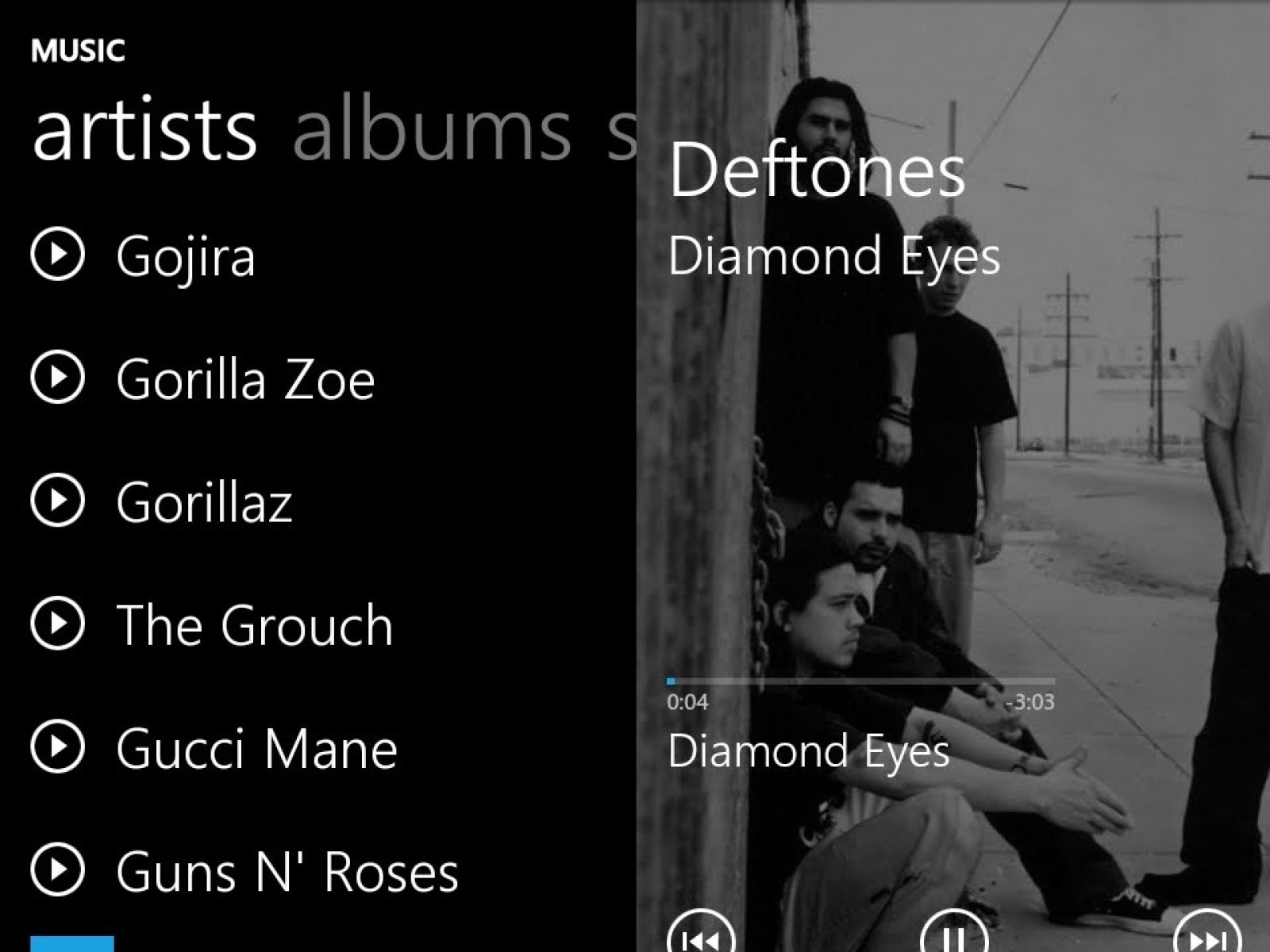Start Gorillaz playback via its play icon
1270x952 pixels.
[x=57, y=501]
